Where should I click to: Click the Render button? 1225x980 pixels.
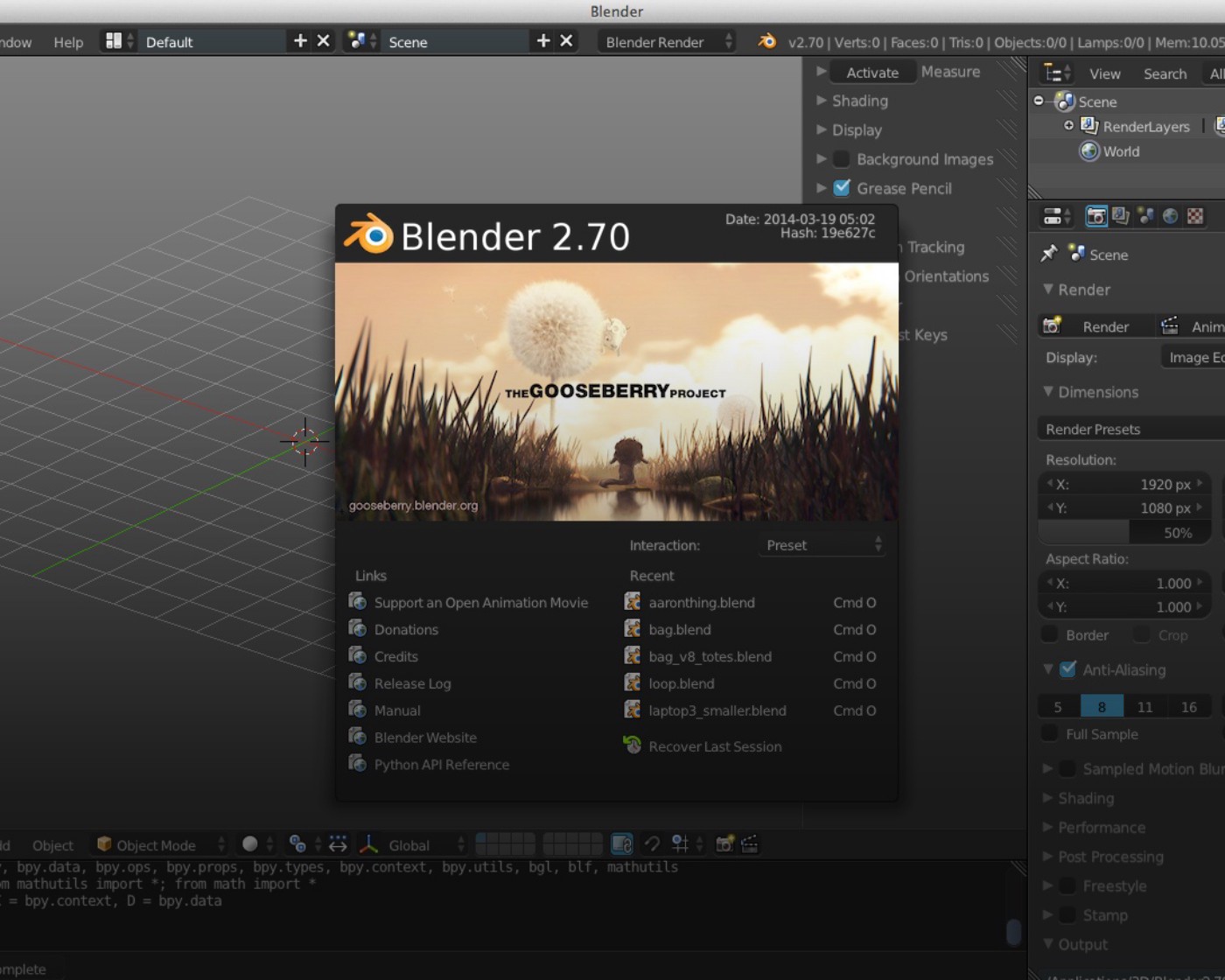click(1095, 326)
